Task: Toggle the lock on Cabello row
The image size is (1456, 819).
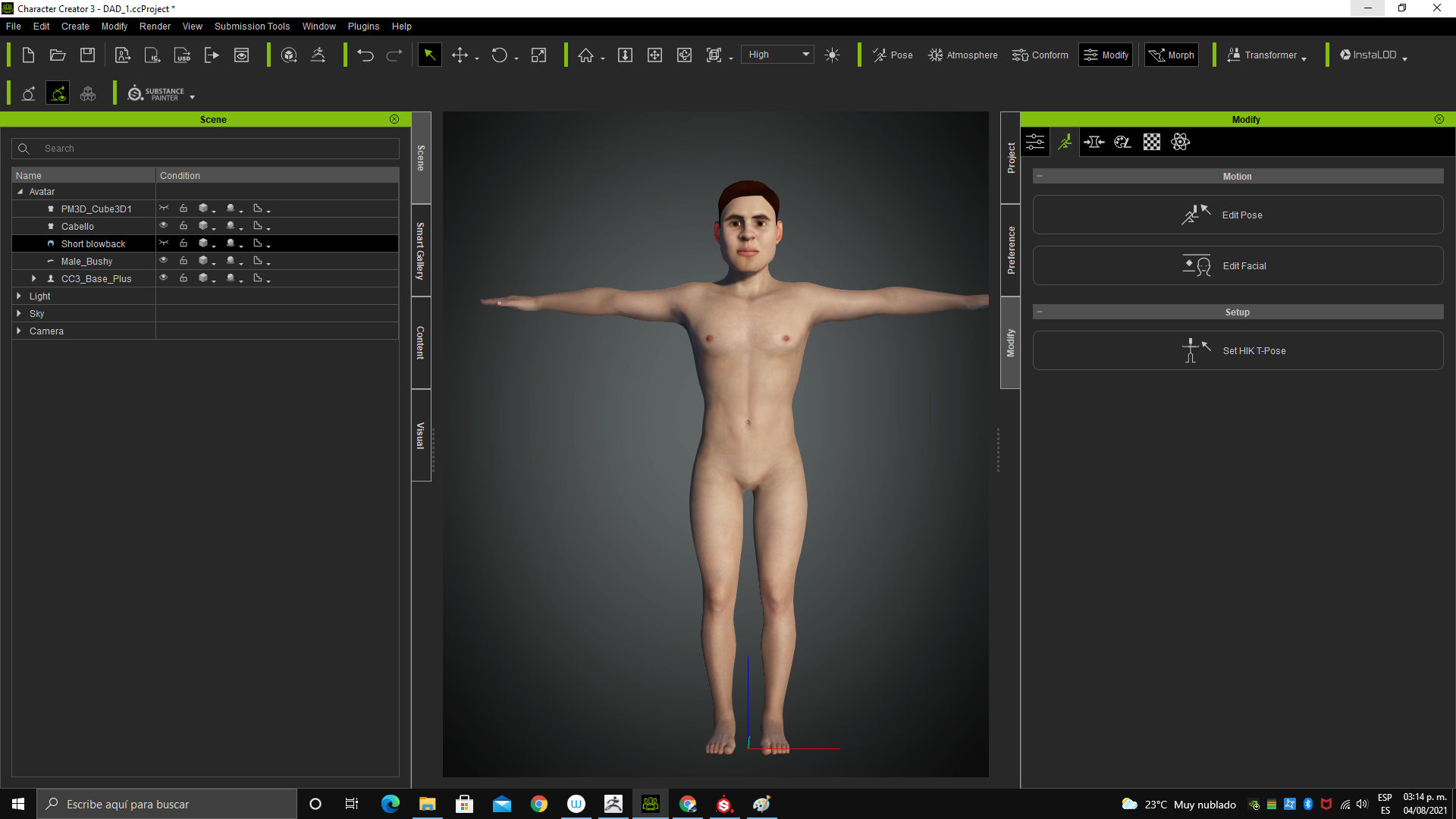Action: pyautogui.click(x=184, y=226)
